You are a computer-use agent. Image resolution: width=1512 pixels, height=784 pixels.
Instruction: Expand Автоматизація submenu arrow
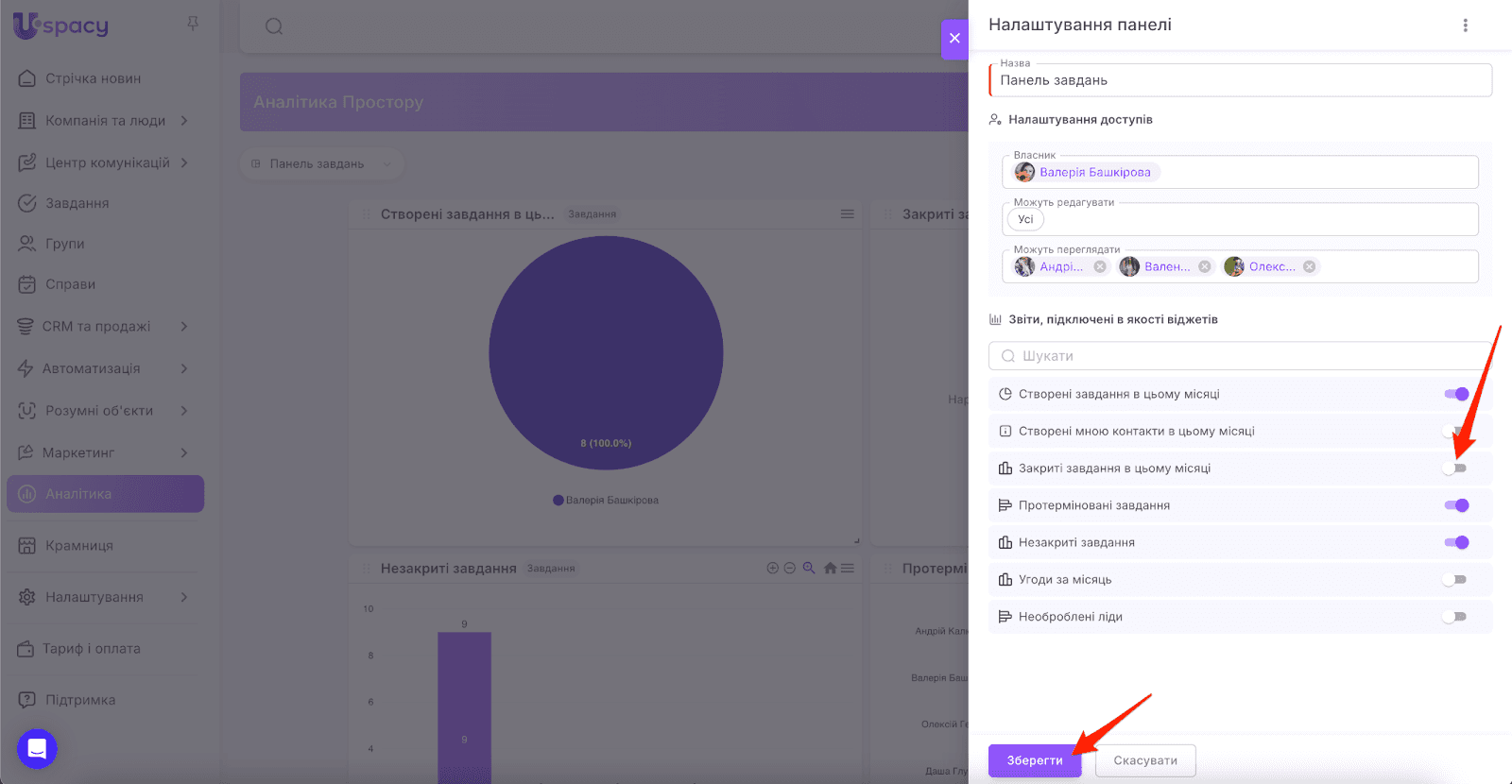pyautogui.click(x=184, y=368)
